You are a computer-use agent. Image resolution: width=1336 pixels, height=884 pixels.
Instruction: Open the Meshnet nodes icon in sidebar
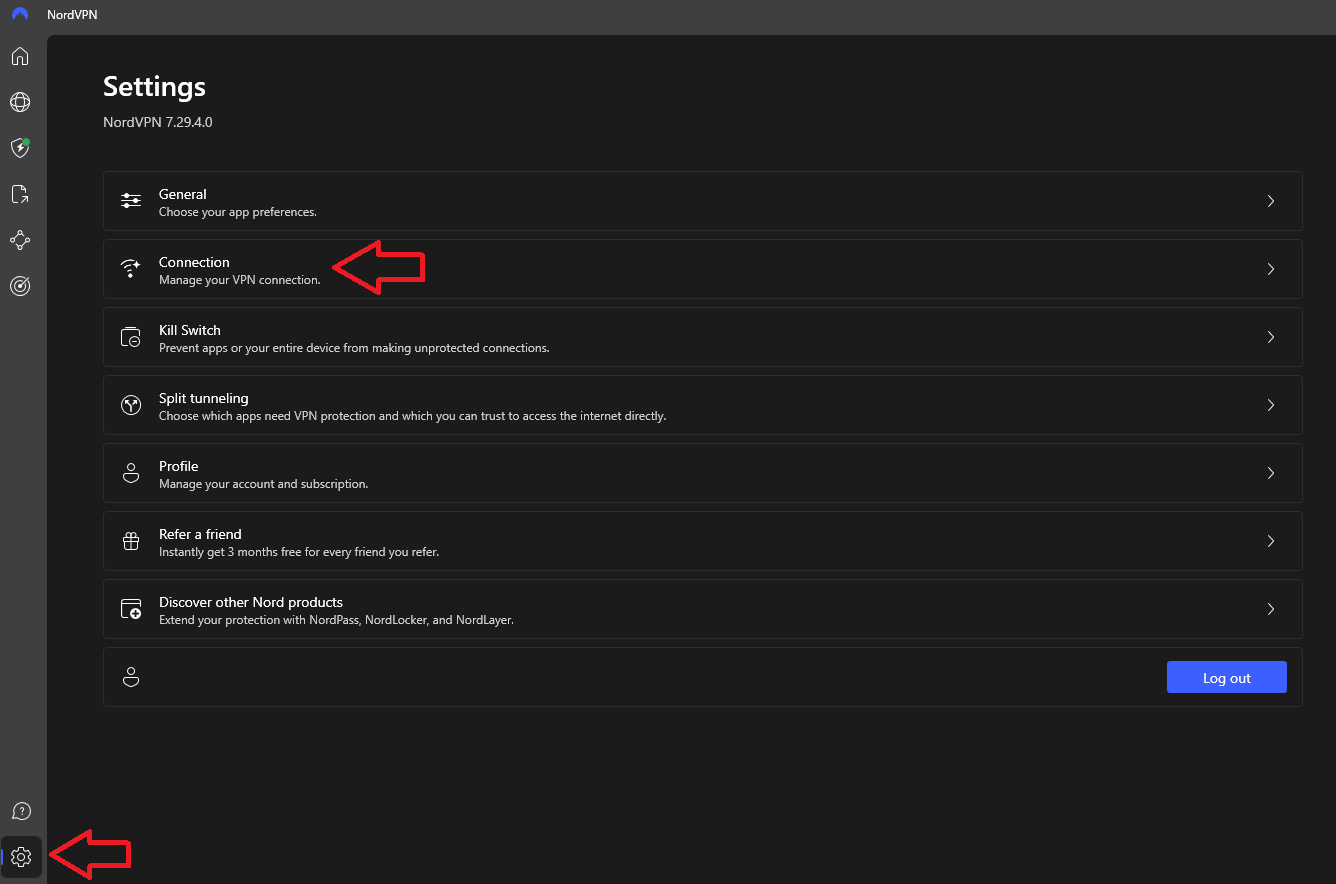pos(20,240)
